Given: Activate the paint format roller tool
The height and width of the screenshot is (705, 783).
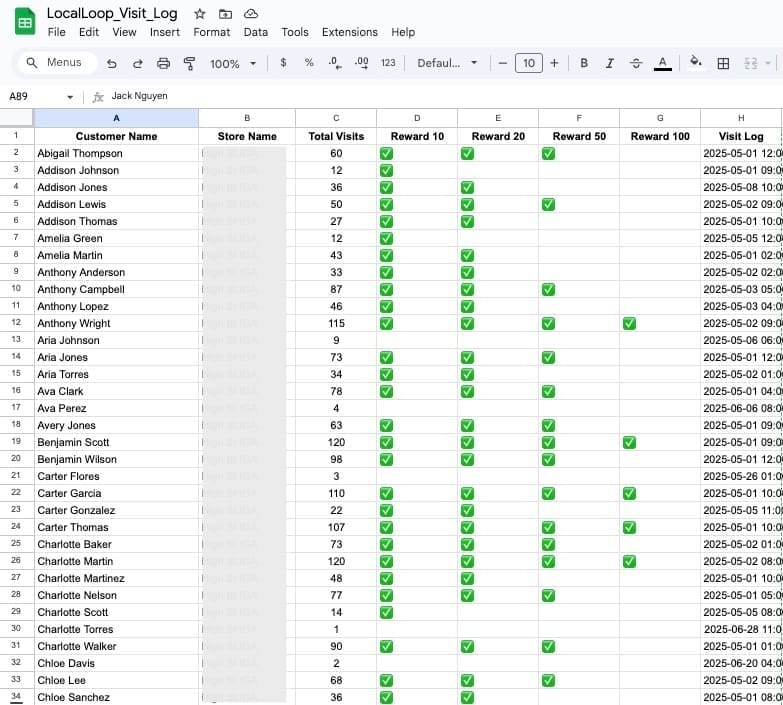Looking at the screenshot, I should [x=190, y=63].
